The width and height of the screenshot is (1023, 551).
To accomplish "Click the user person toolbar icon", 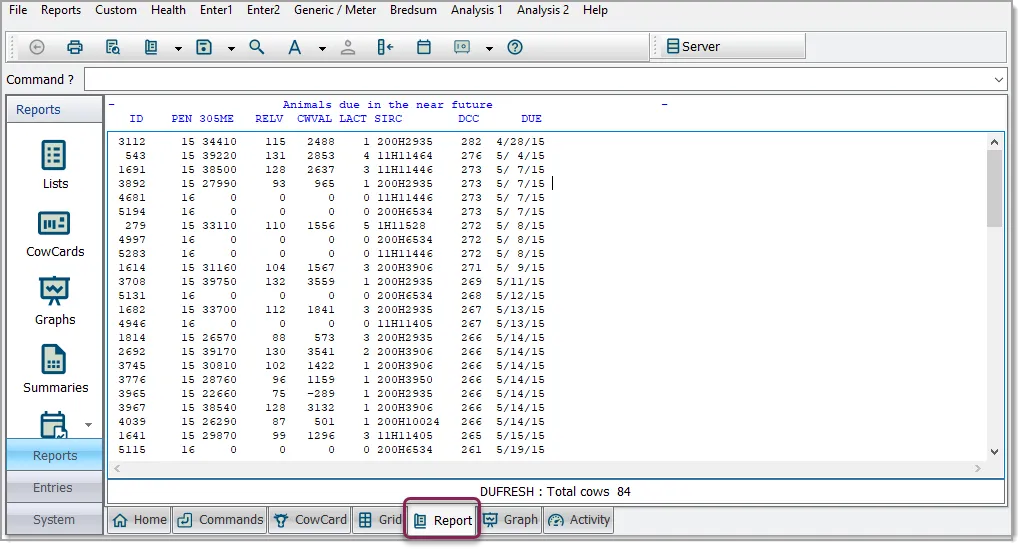I will 348,47.
